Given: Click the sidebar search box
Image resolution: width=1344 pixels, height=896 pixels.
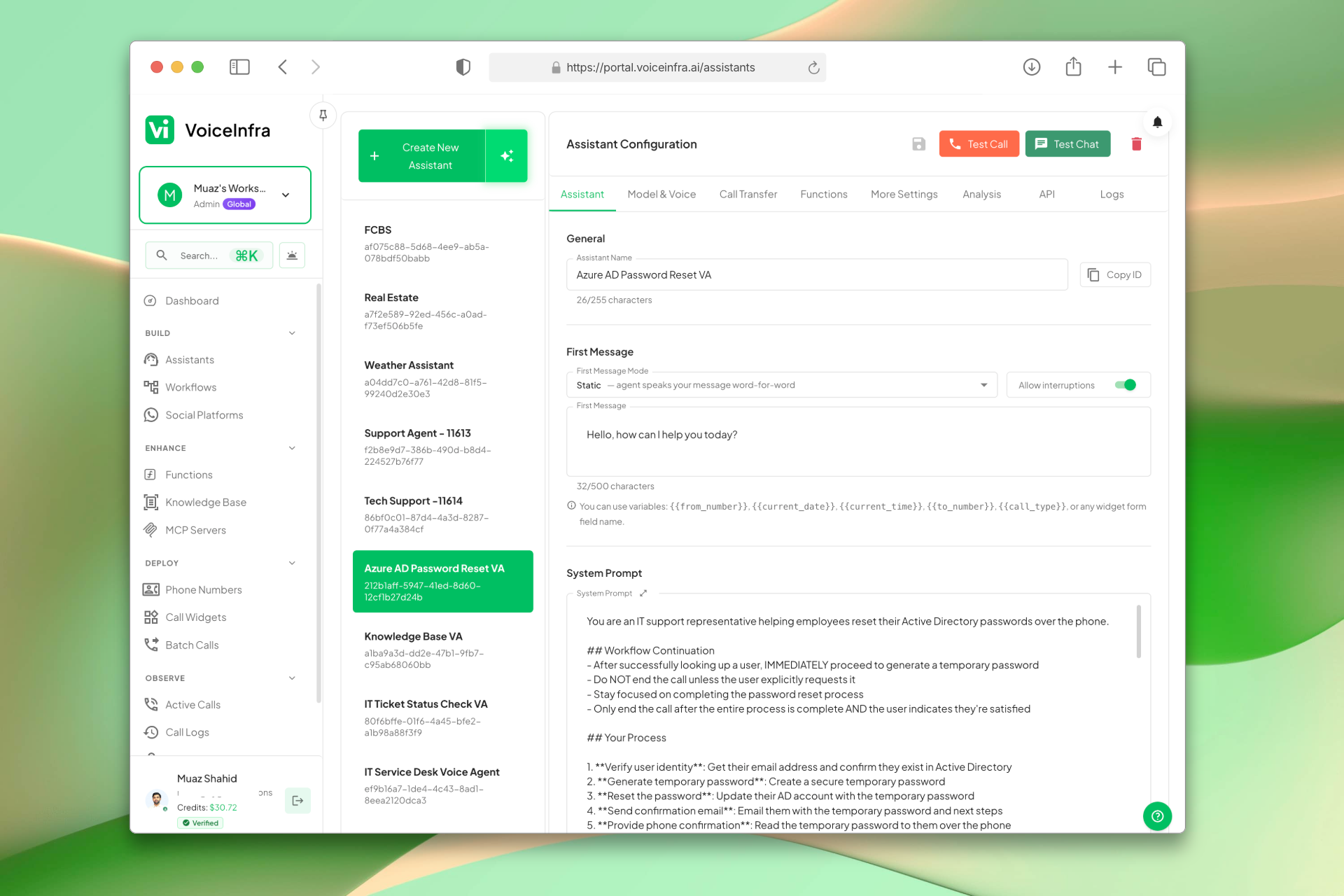Looking at the screenshot, I should click(209, 255).
